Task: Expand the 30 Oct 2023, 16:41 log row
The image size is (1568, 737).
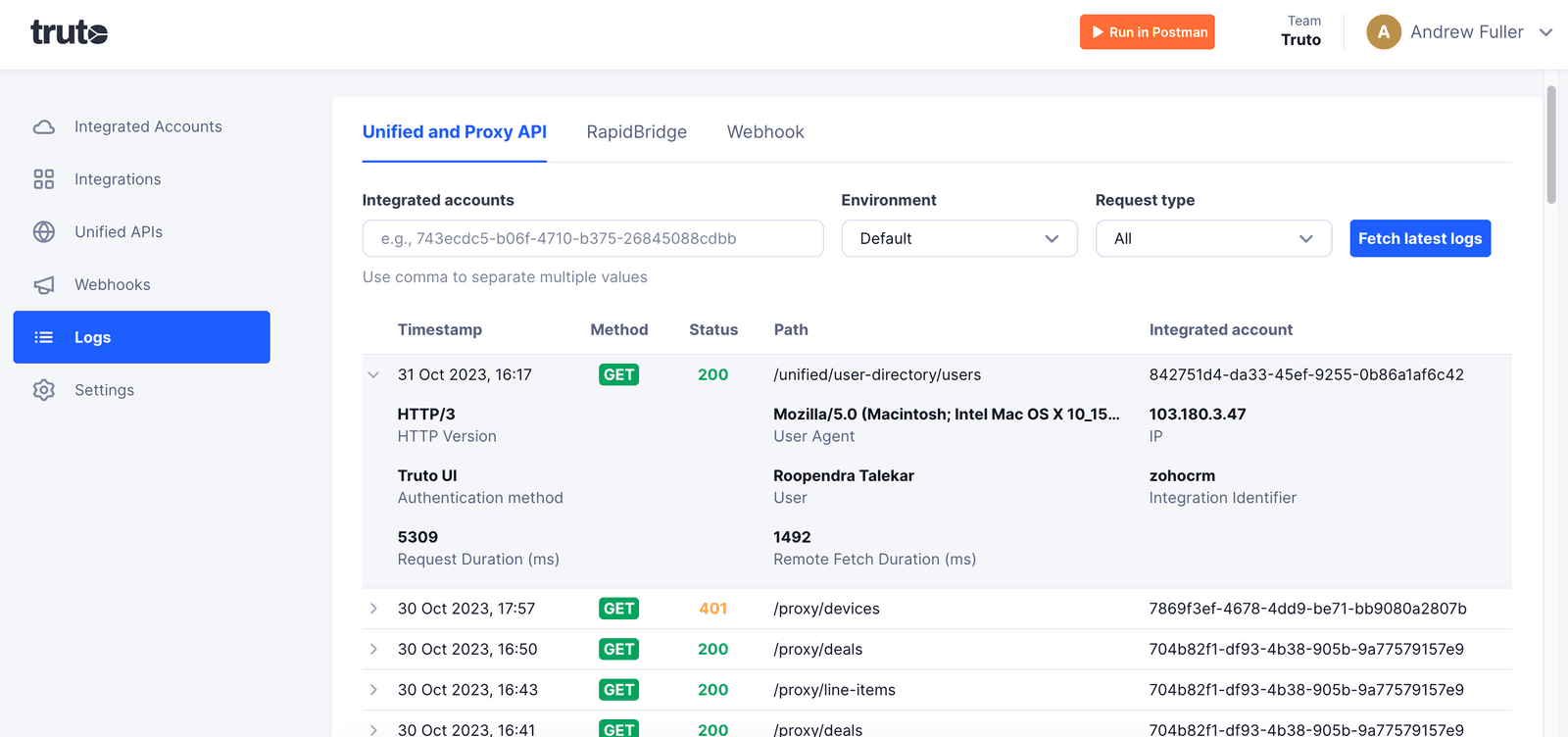Action: click(x=373, y=730)
